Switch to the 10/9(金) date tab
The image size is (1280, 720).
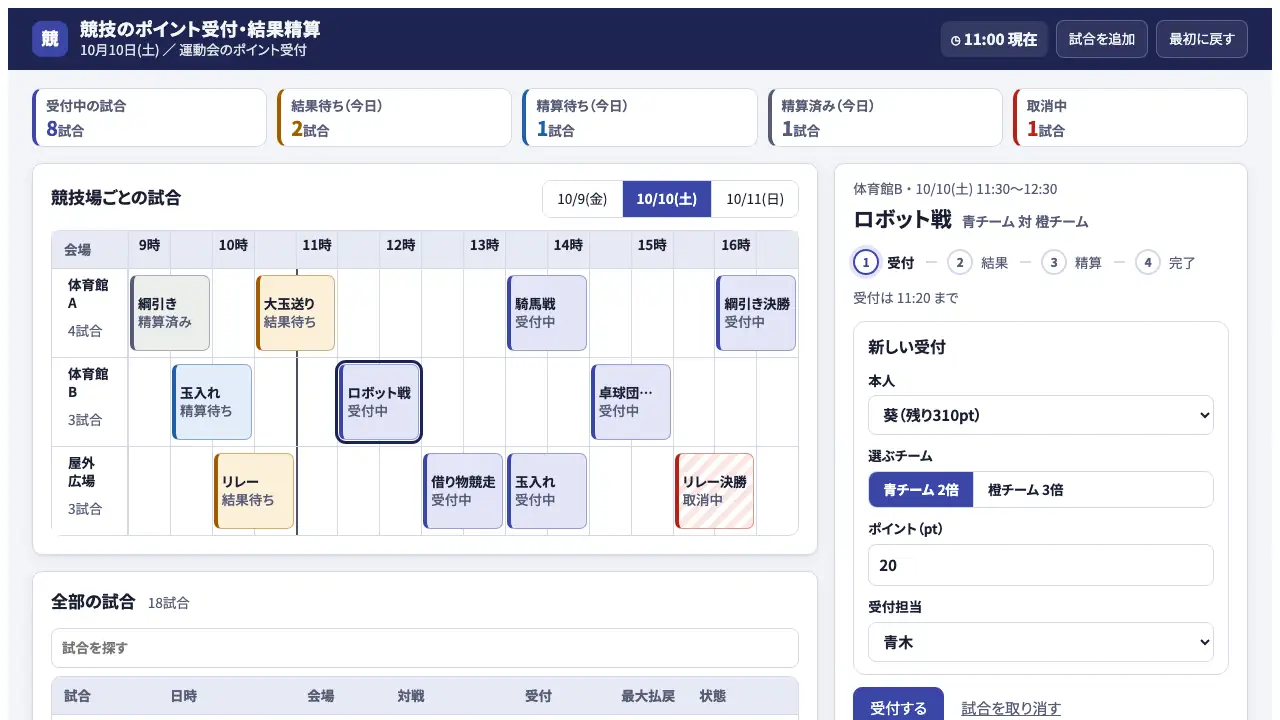[x=582, y=199]
